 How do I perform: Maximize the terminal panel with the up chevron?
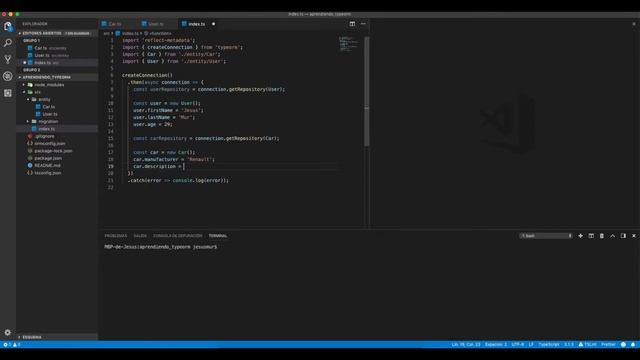point(612,236)
